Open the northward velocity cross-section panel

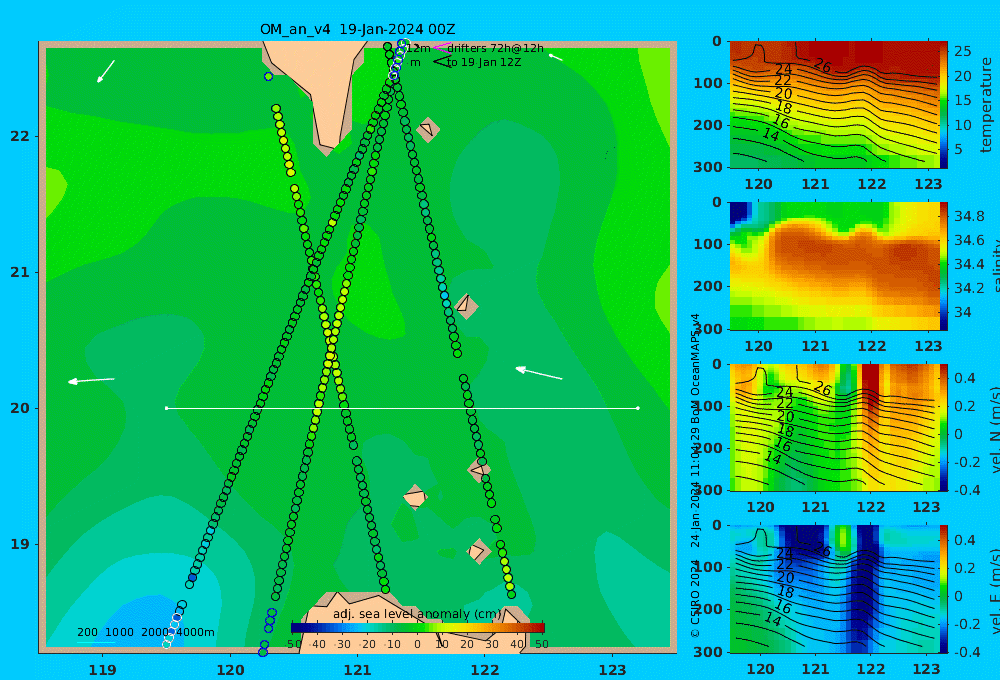834,427
